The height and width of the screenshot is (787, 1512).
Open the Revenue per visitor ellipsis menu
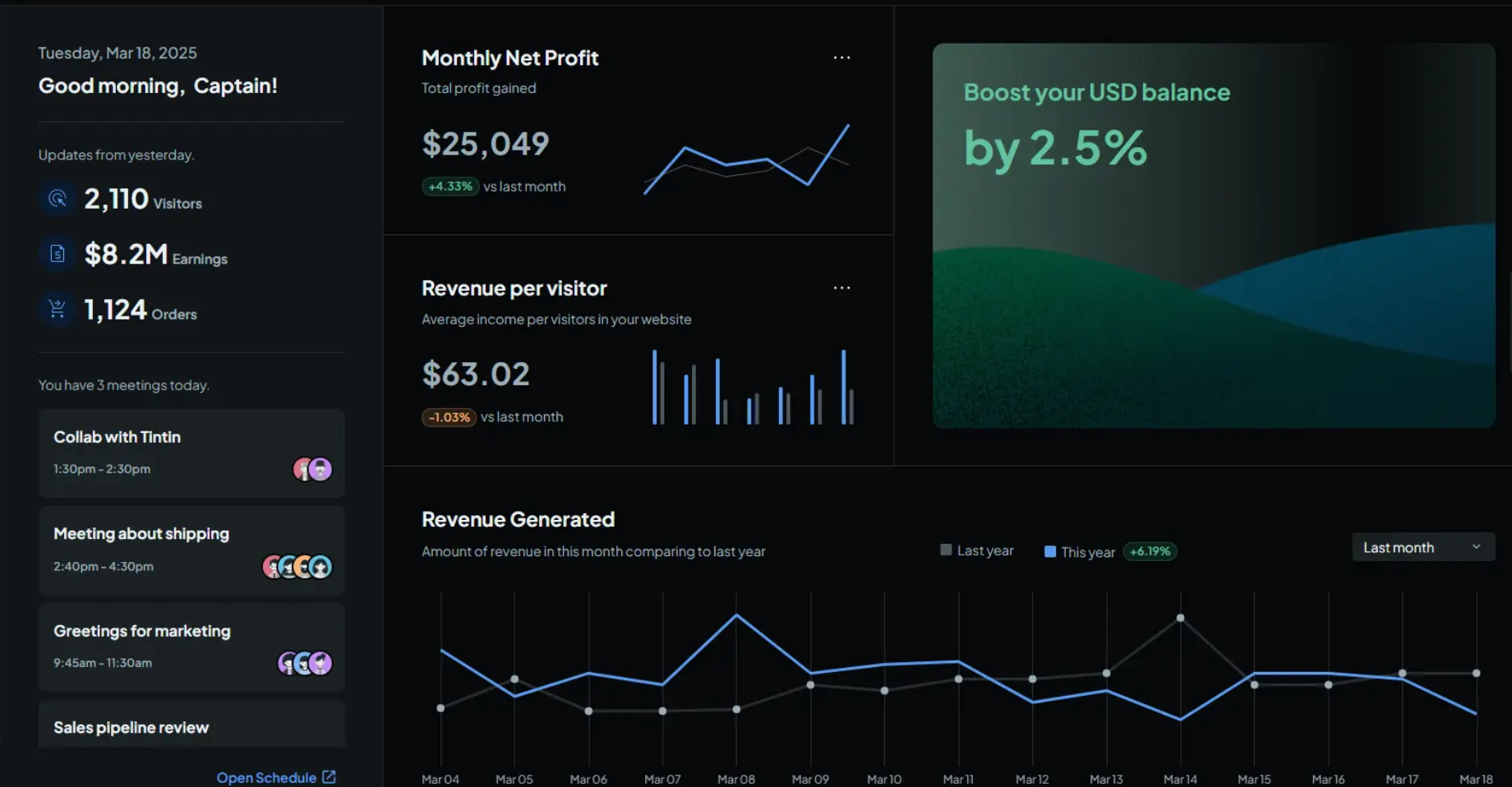[841, 288]
